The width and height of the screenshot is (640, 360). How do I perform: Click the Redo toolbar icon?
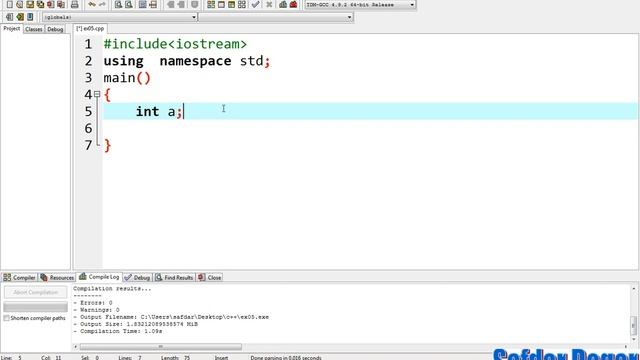point(102,4)
